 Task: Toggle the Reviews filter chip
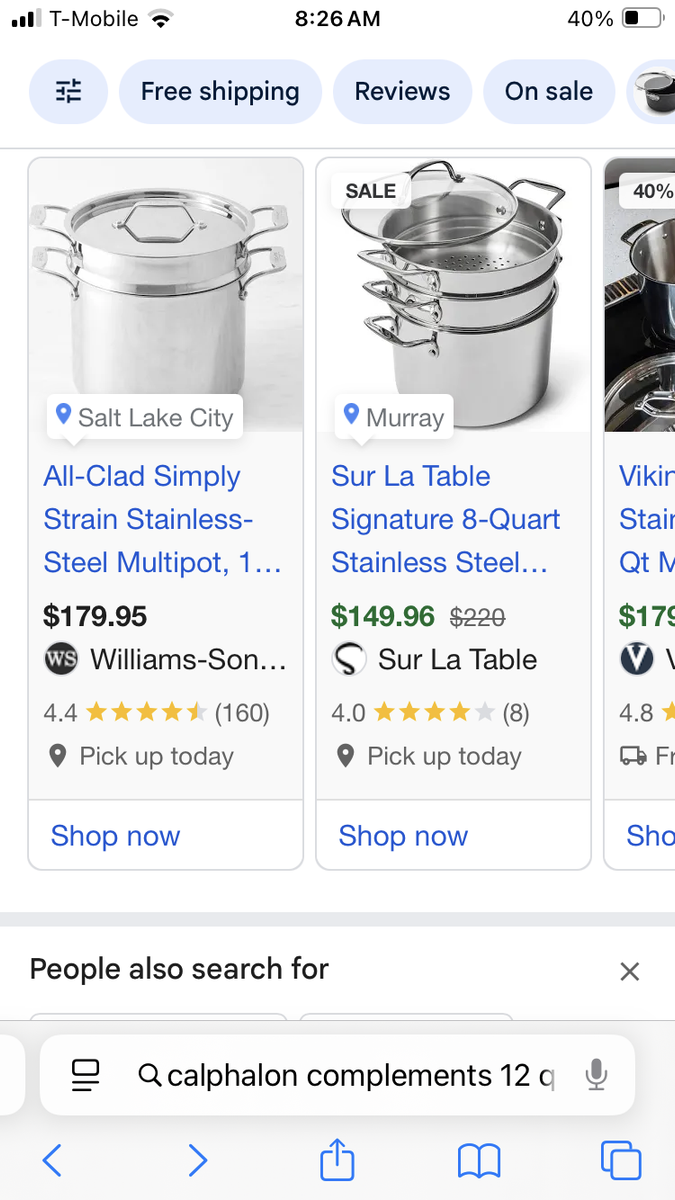click(402, 92)
